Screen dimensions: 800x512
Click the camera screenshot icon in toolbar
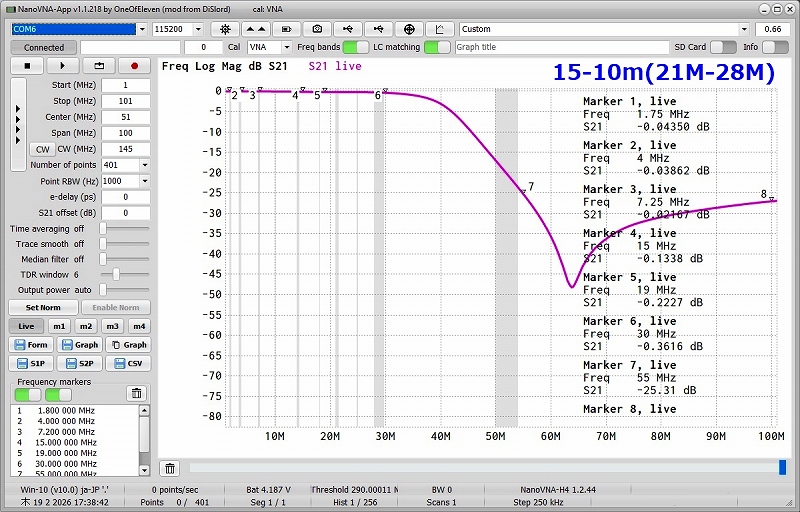(x=319, y=29)
